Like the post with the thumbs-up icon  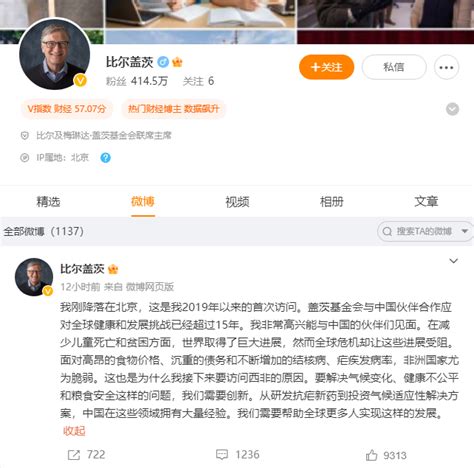pyautogui.click(x=371, y=455)
